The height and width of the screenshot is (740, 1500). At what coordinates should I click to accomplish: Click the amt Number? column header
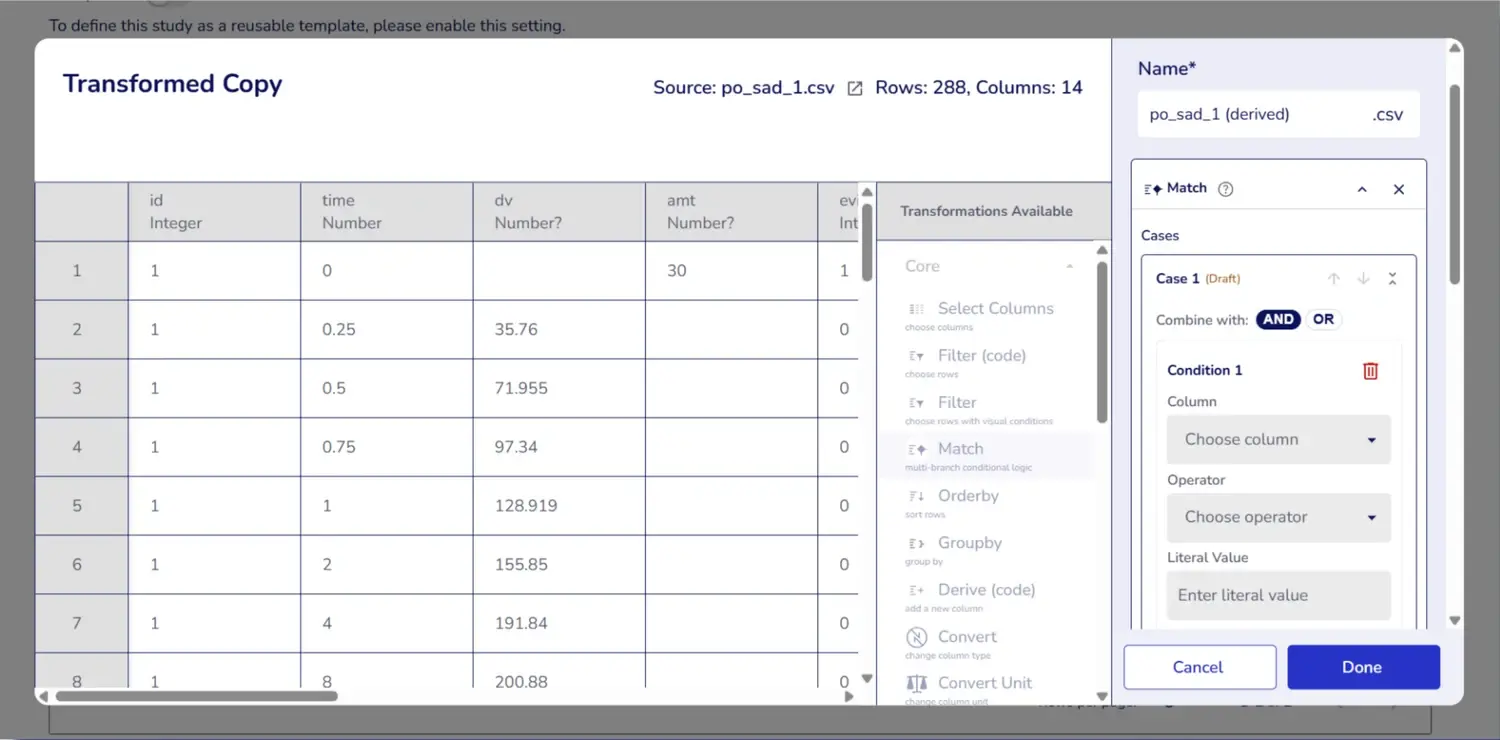732,212
